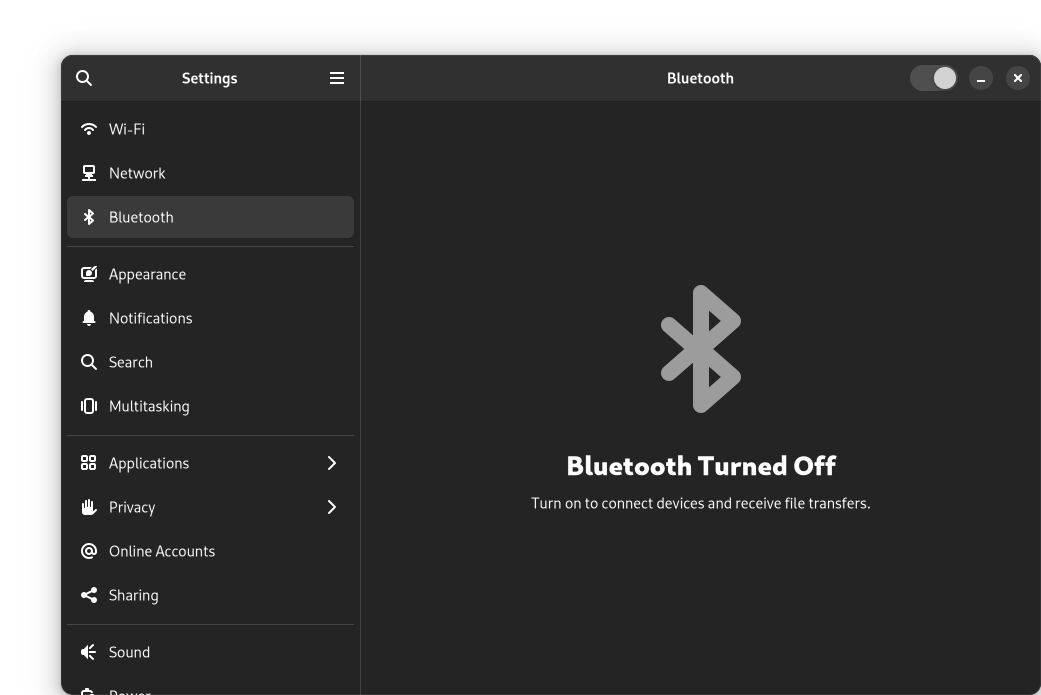This screenshot has width=1041, height=695.
Task: Click the Sharing icon in the sidebar
Action: coord(89,595)
